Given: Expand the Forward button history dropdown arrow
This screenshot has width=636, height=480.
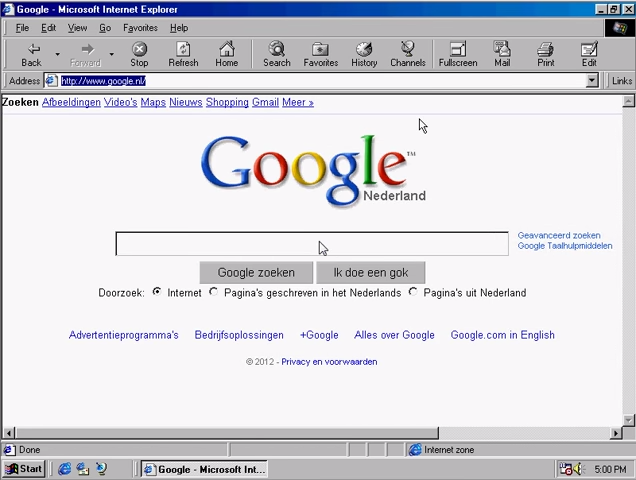Looking at the screenshot, I should (x=112, y=54).
